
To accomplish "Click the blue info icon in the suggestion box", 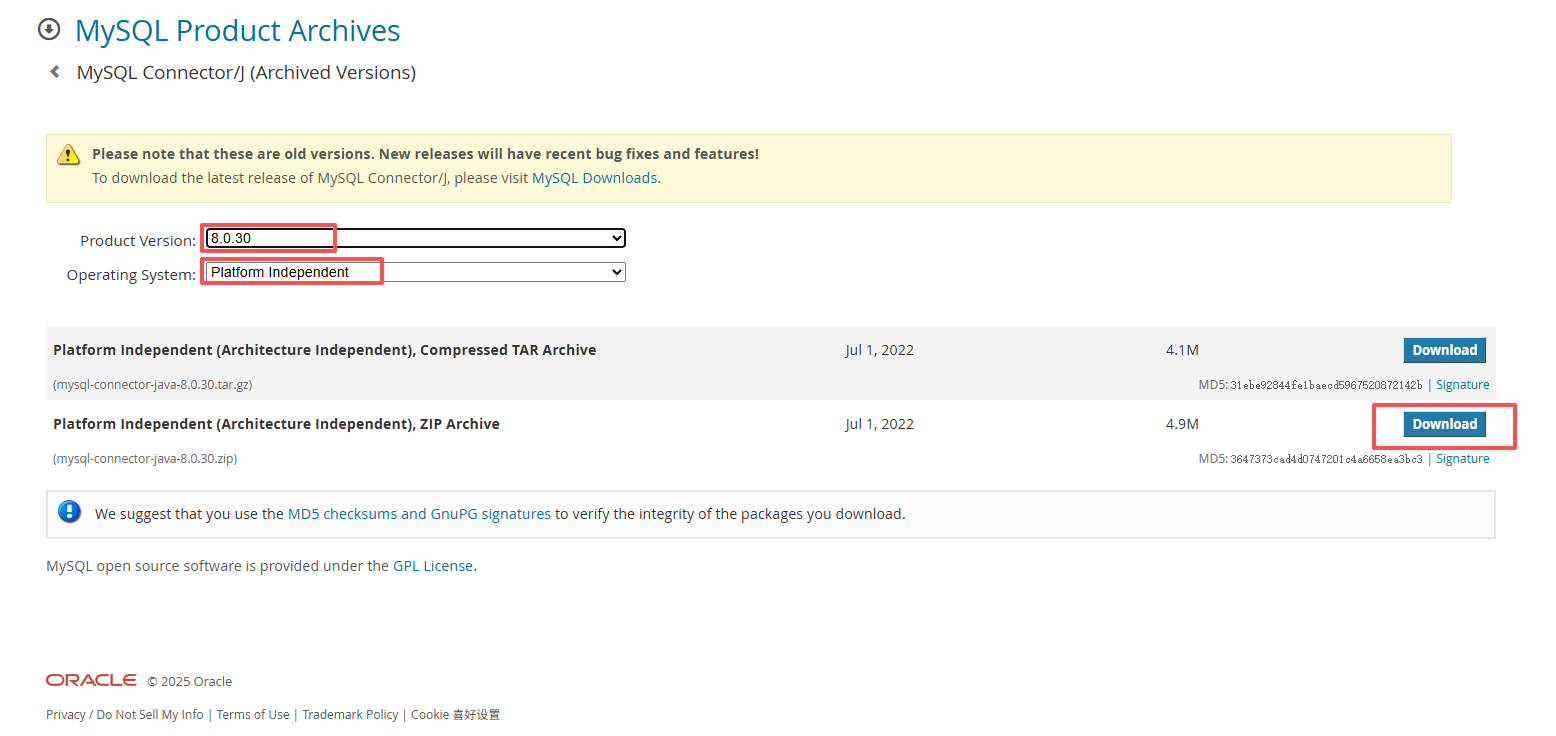I will click(x=69, y=511).
